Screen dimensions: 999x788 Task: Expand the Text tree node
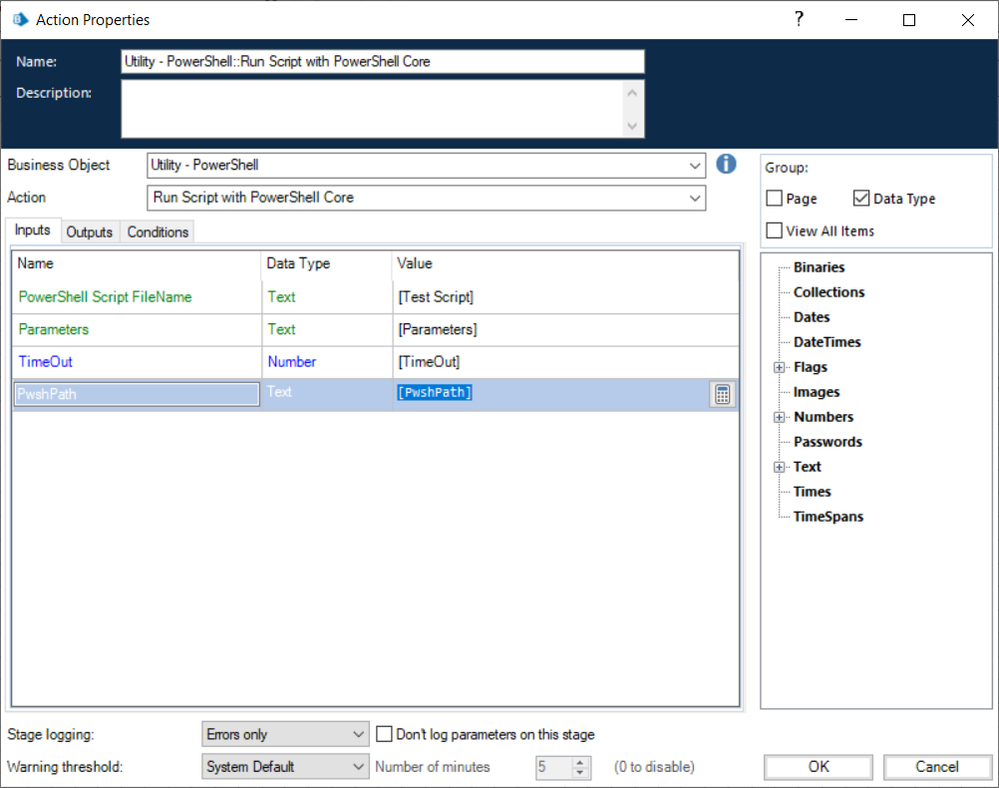(780, 467)
